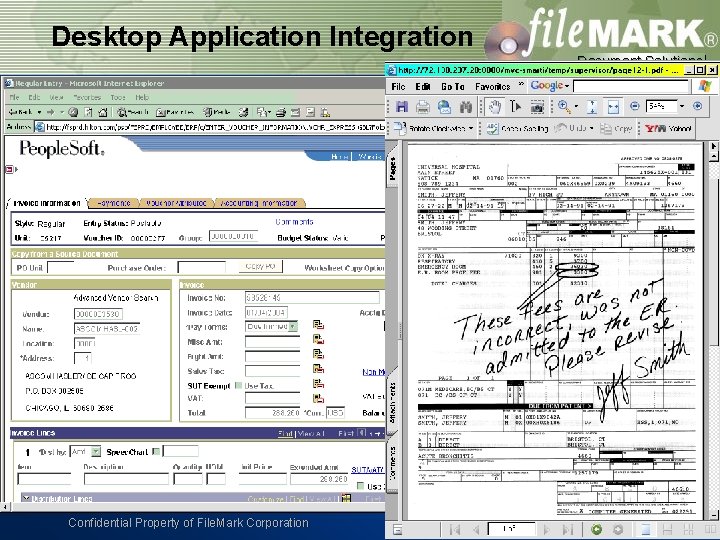Click the Customize link in Distribution Lines
Screen dimensions: 720x540
pos(265,499)
